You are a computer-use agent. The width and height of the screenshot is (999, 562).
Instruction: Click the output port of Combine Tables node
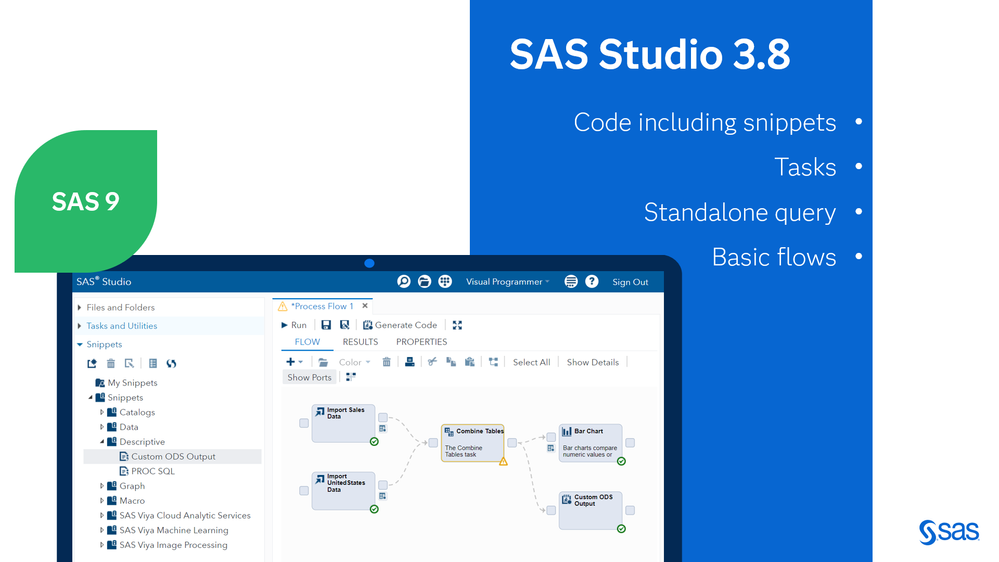click(x=512, y=443)
